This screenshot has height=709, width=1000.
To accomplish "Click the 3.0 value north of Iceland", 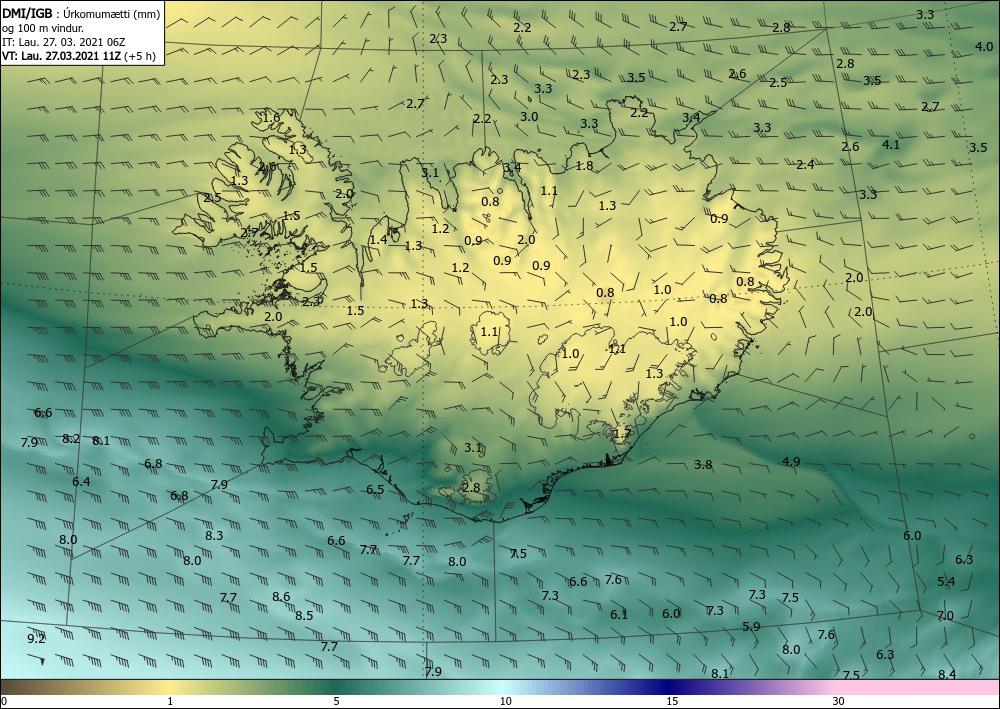I will [529, 117].
